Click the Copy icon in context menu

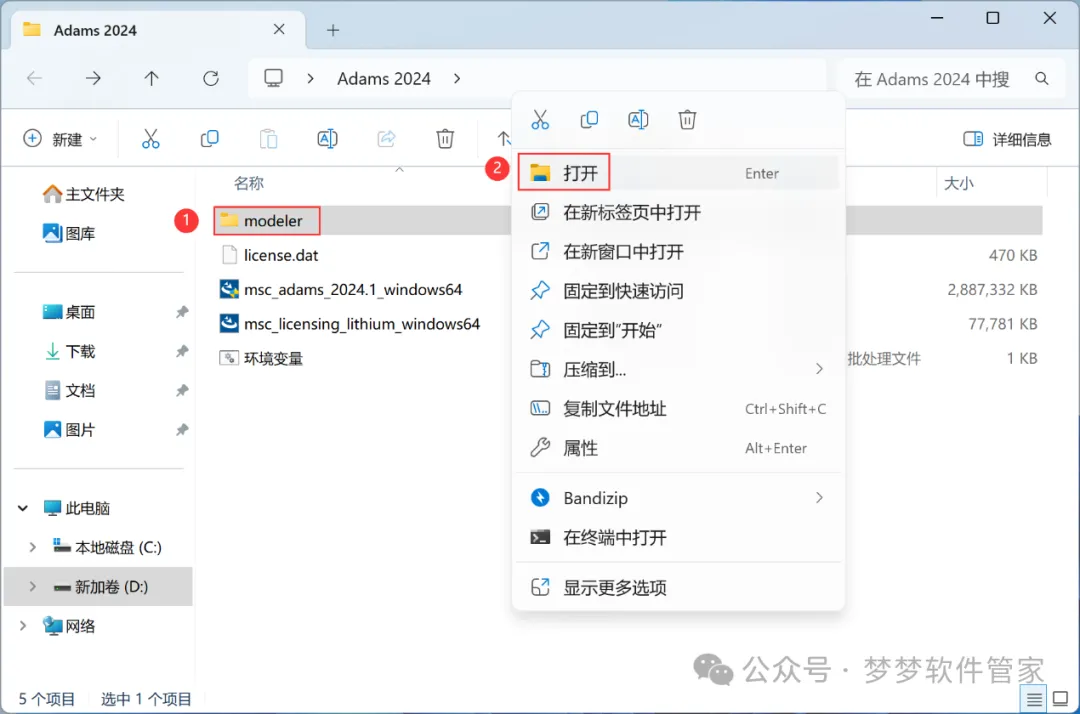589,120
